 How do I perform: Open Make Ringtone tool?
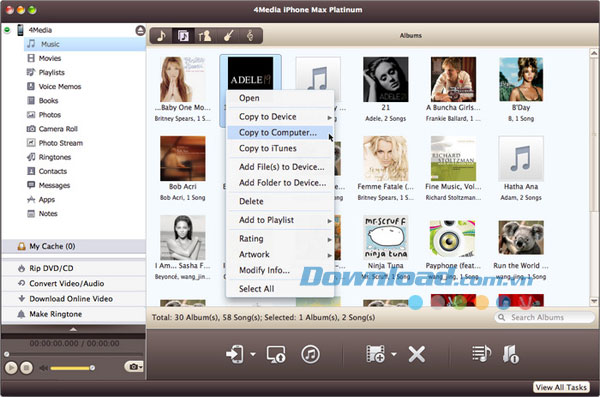click(73, 314)
